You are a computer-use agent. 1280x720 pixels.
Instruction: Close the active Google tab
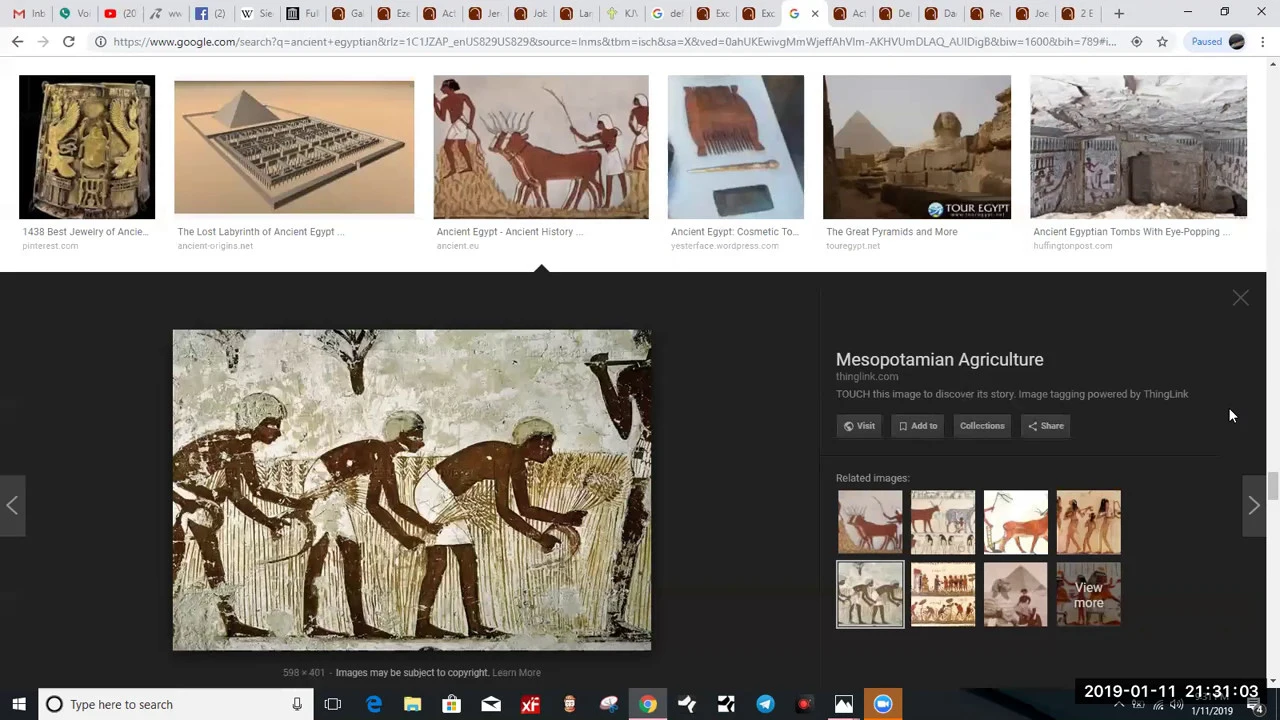(x=815, y=14)
